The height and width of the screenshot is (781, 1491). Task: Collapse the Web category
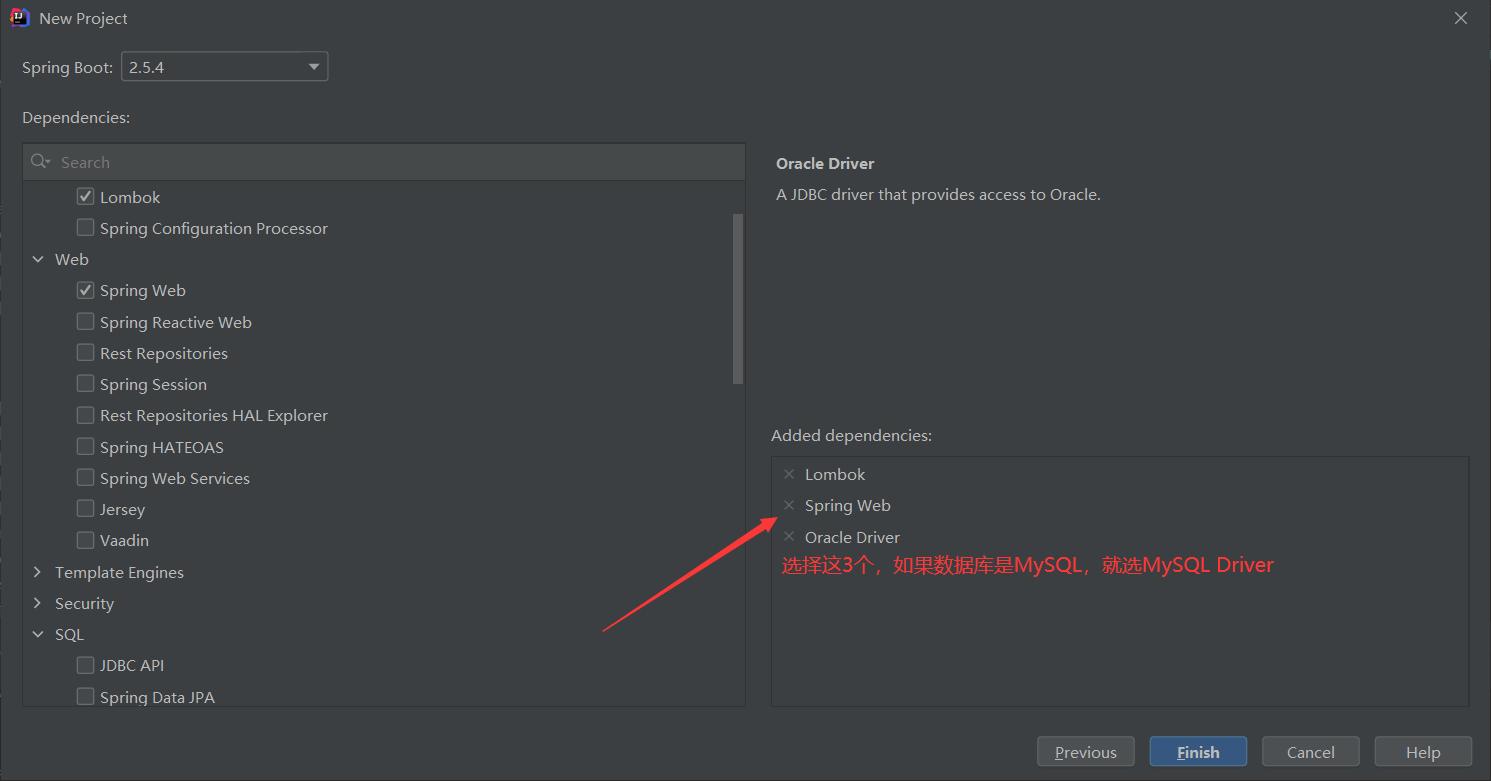pyautogui.click(x=38, y=259)
